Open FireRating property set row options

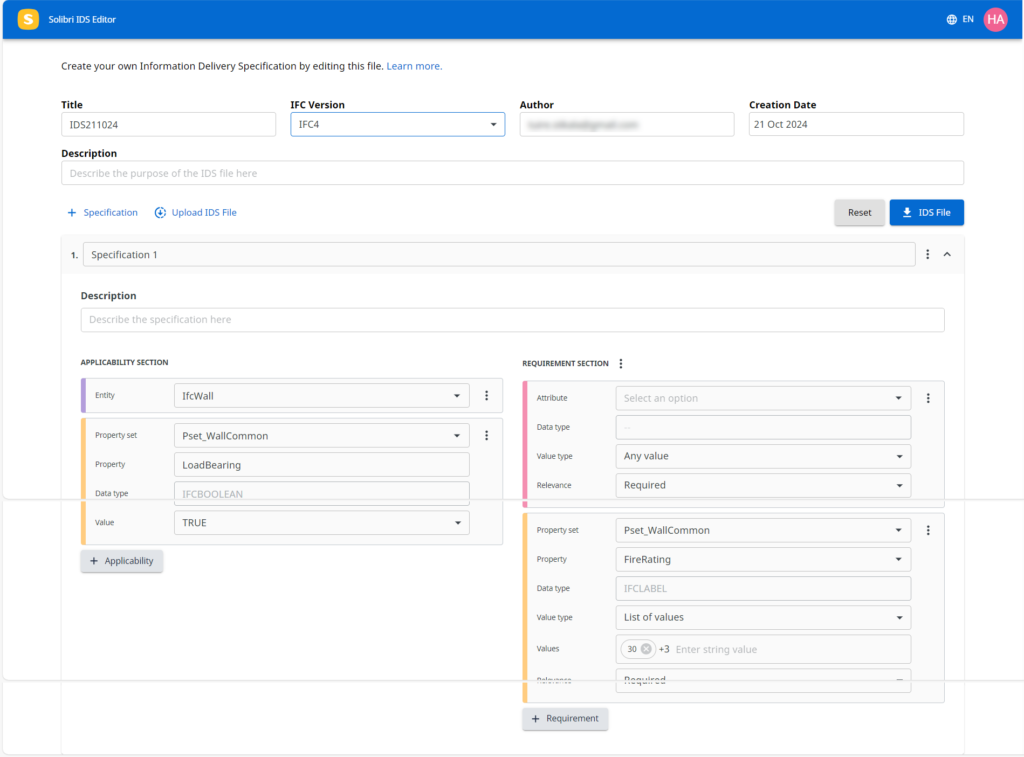[928, 531]
